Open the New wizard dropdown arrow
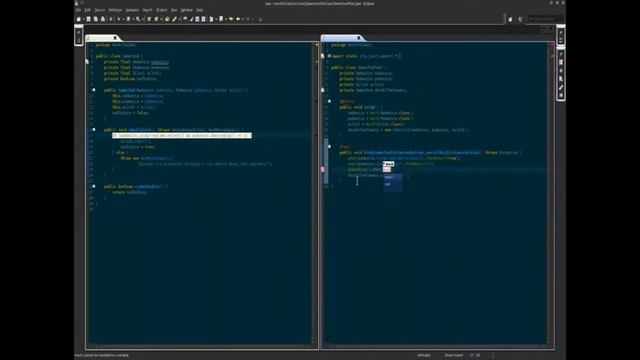 click(x=83, y=19)
